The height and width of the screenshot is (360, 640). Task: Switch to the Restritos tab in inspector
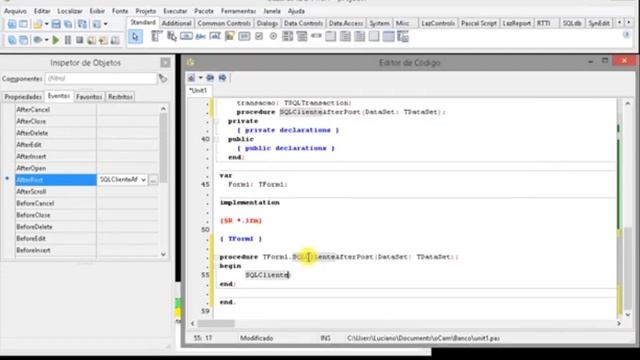pyautogui.click(x=120, y=97)
